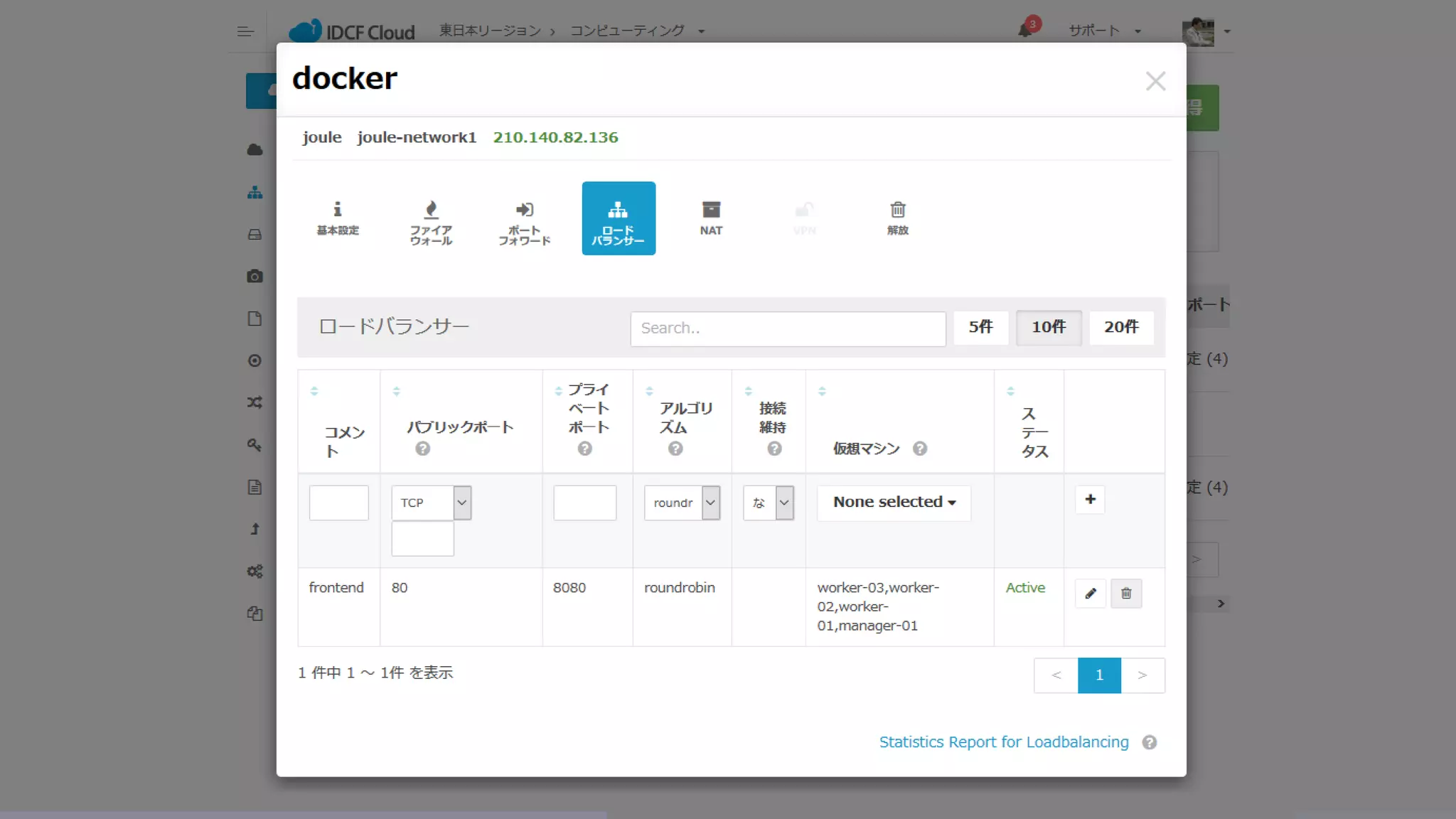The height and width of the screenshot is (819, 1456).
Task: Open the None selected virtual machine dropdown
Action: pos(894,502)
